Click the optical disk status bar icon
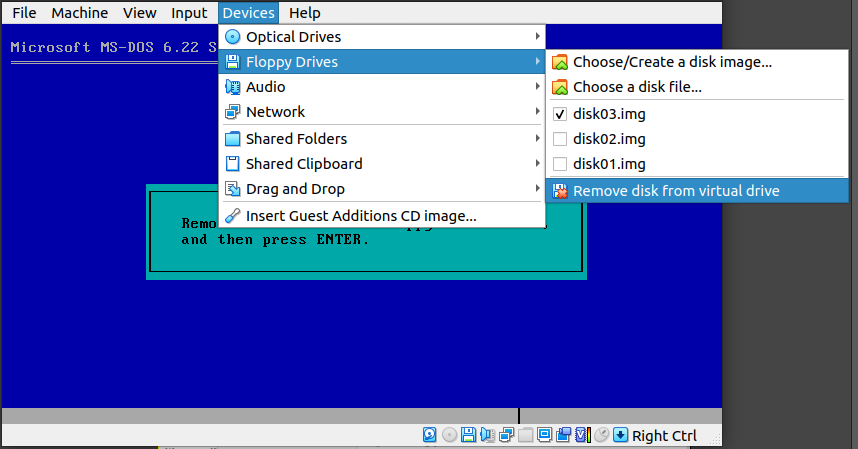Viewport: 858px width, 449px height. pyautogui.click(x=449, y=435)
